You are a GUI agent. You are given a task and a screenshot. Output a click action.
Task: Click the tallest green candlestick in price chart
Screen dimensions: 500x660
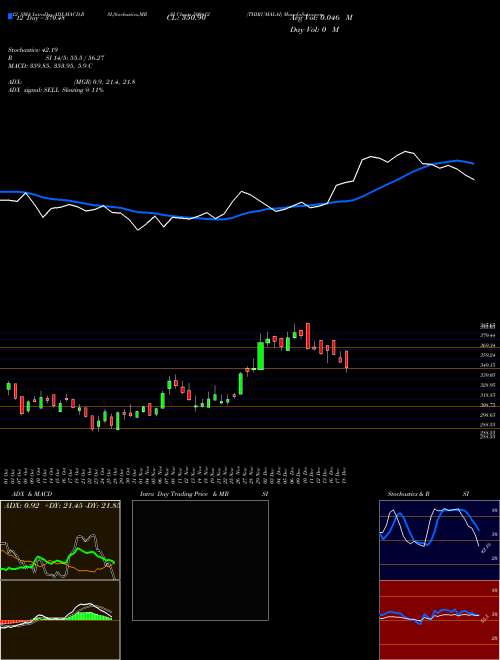[x=261, y=355]
